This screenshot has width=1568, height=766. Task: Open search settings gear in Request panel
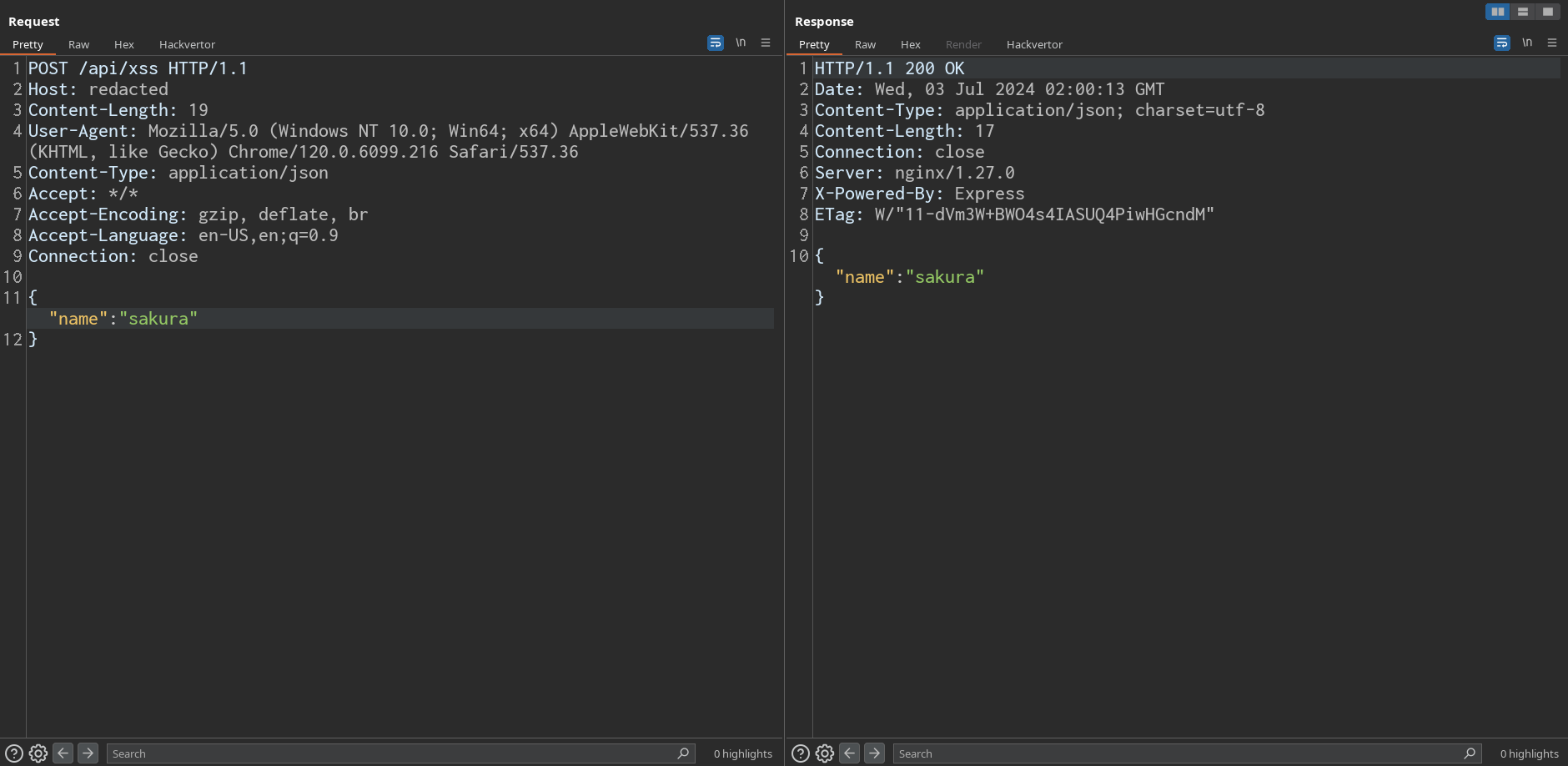coord(38,753)
